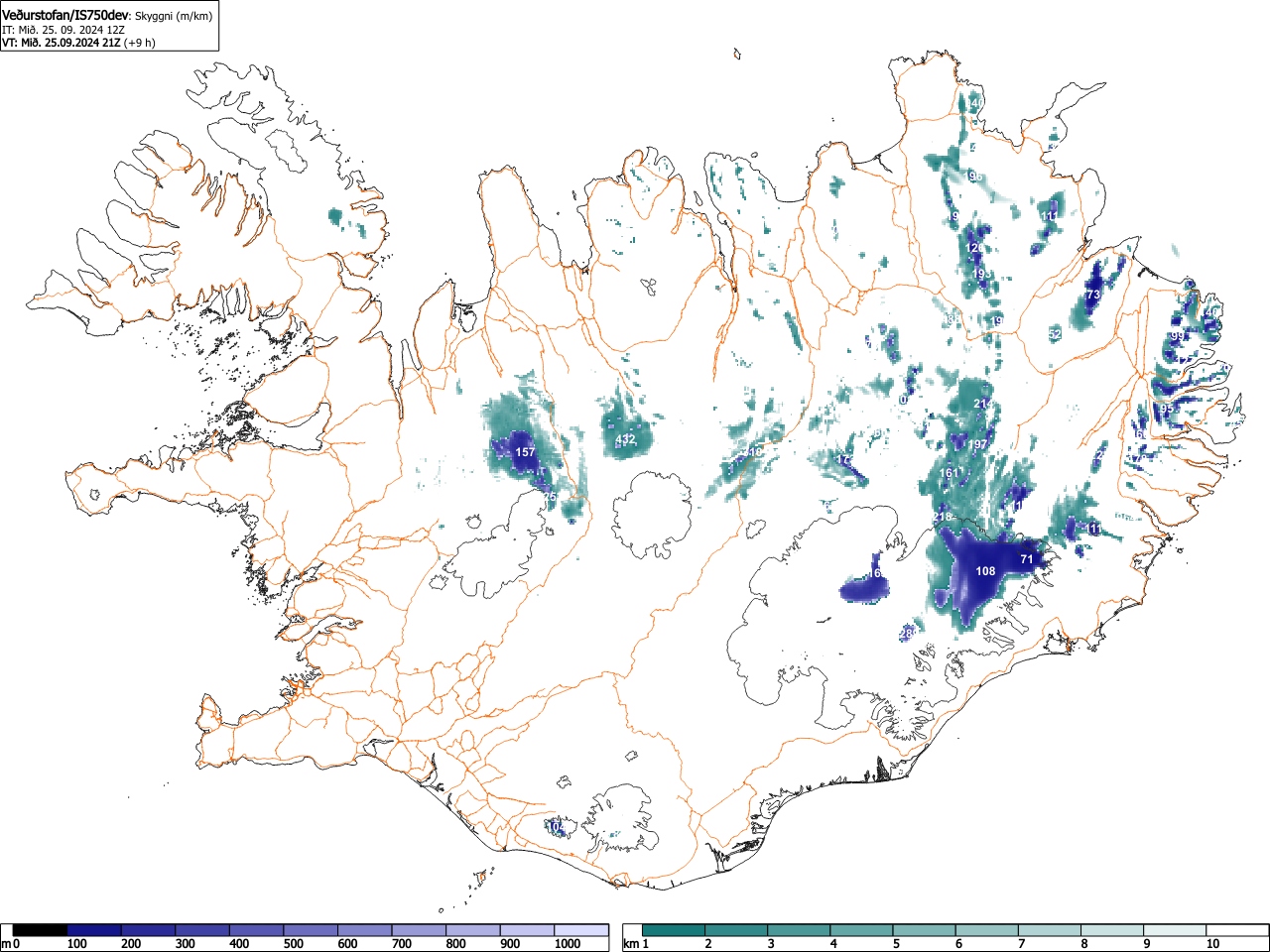The image size is (1270, 952).
Task: Click the 300–400 m legend color
Action: coord(202,930)
